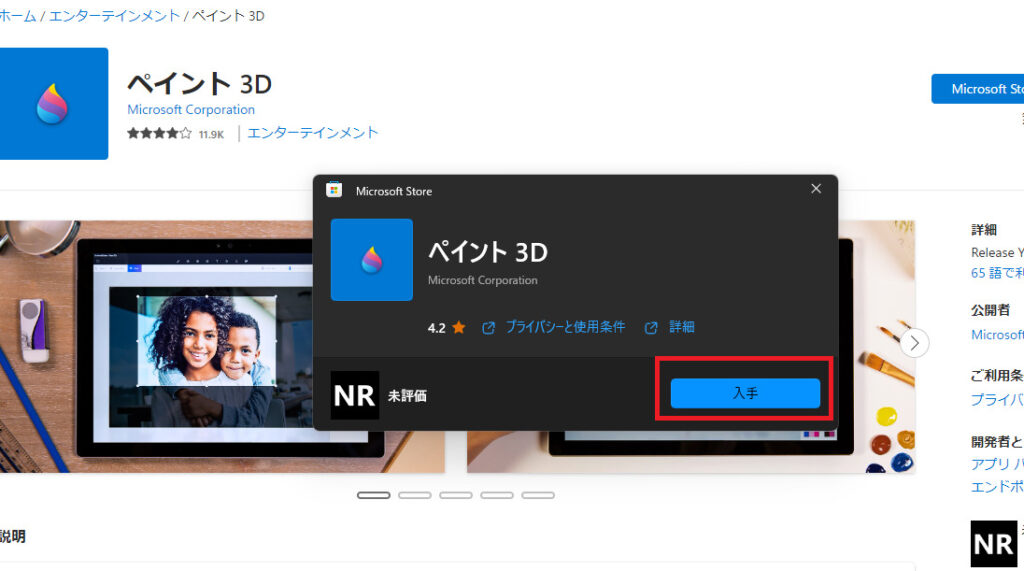Close the Microsoft Store dialog

pos(816,189)
